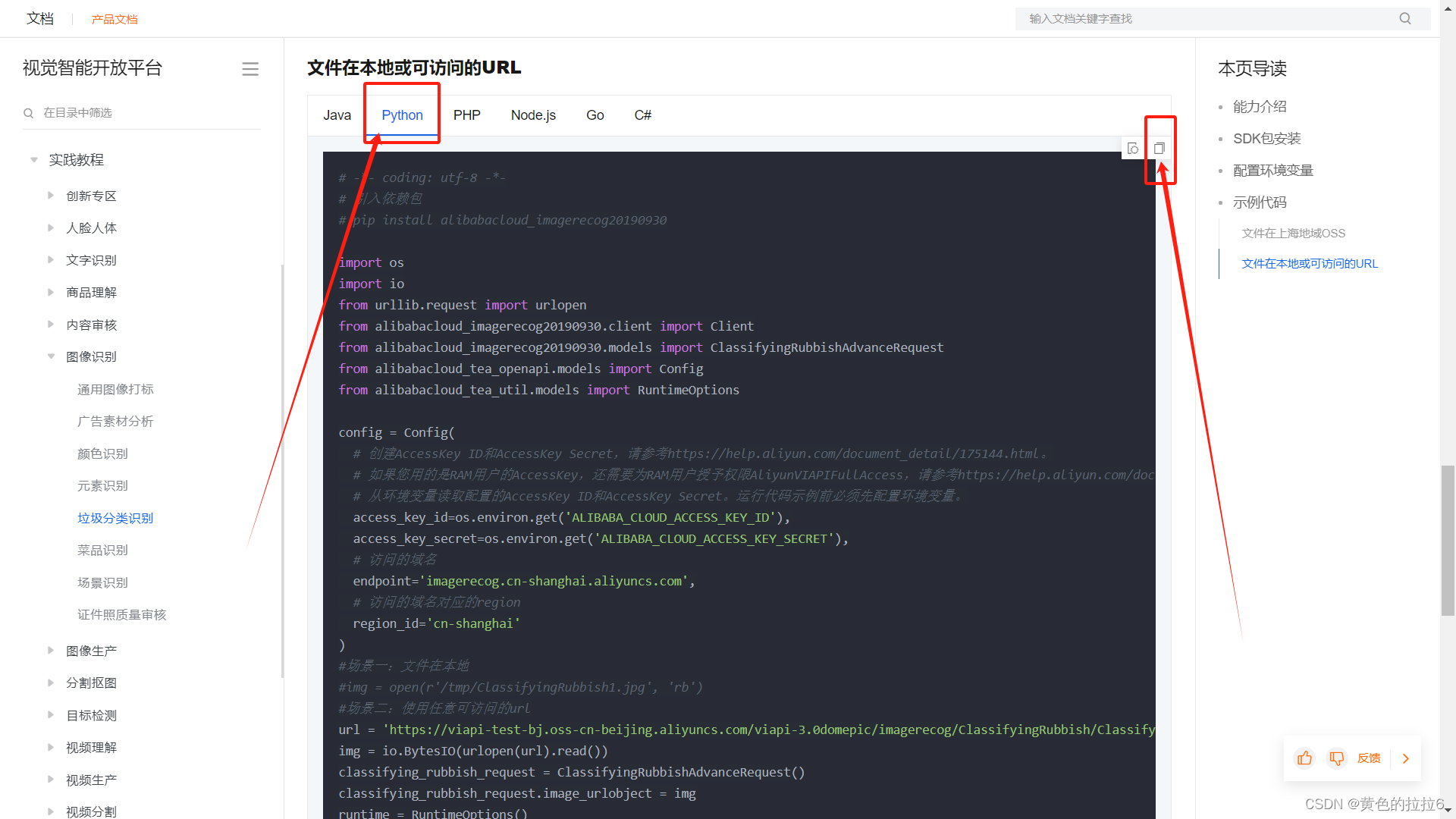This screenshot has width=1456, height=819.
Task: Expand the 文字识别 tree node
Action: coord(51,260)
